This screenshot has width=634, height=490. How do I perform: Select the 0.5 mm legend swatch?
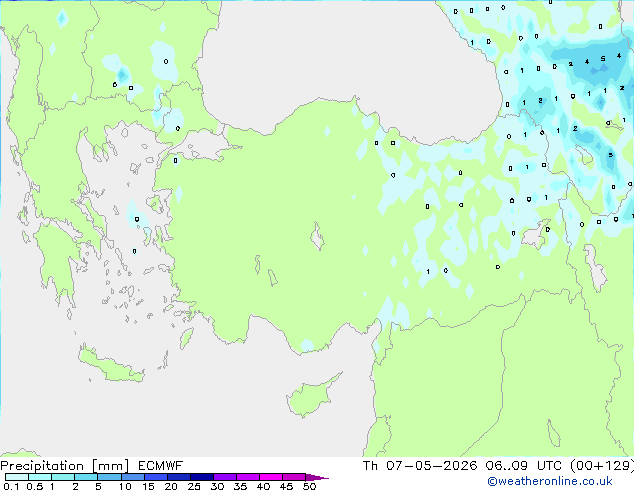[40, 477]
